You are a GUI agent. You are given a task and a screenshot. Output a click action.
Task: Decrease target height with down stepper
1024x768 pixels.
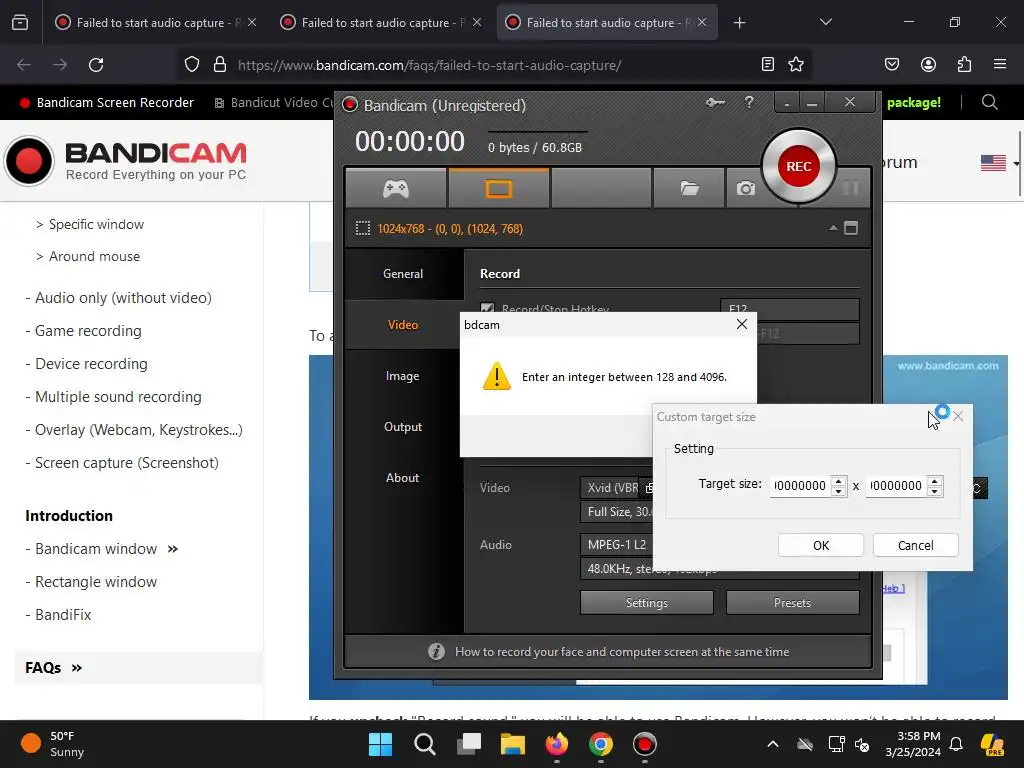click(935, 491)
